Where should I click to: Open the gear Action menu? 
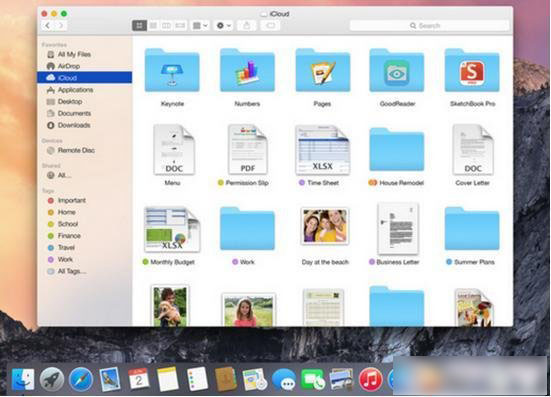point(223,25)
